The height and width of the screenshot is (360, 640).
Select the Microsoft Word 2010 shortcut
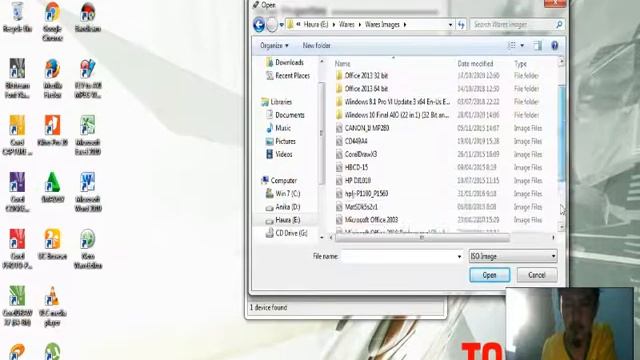click(87, 192)
